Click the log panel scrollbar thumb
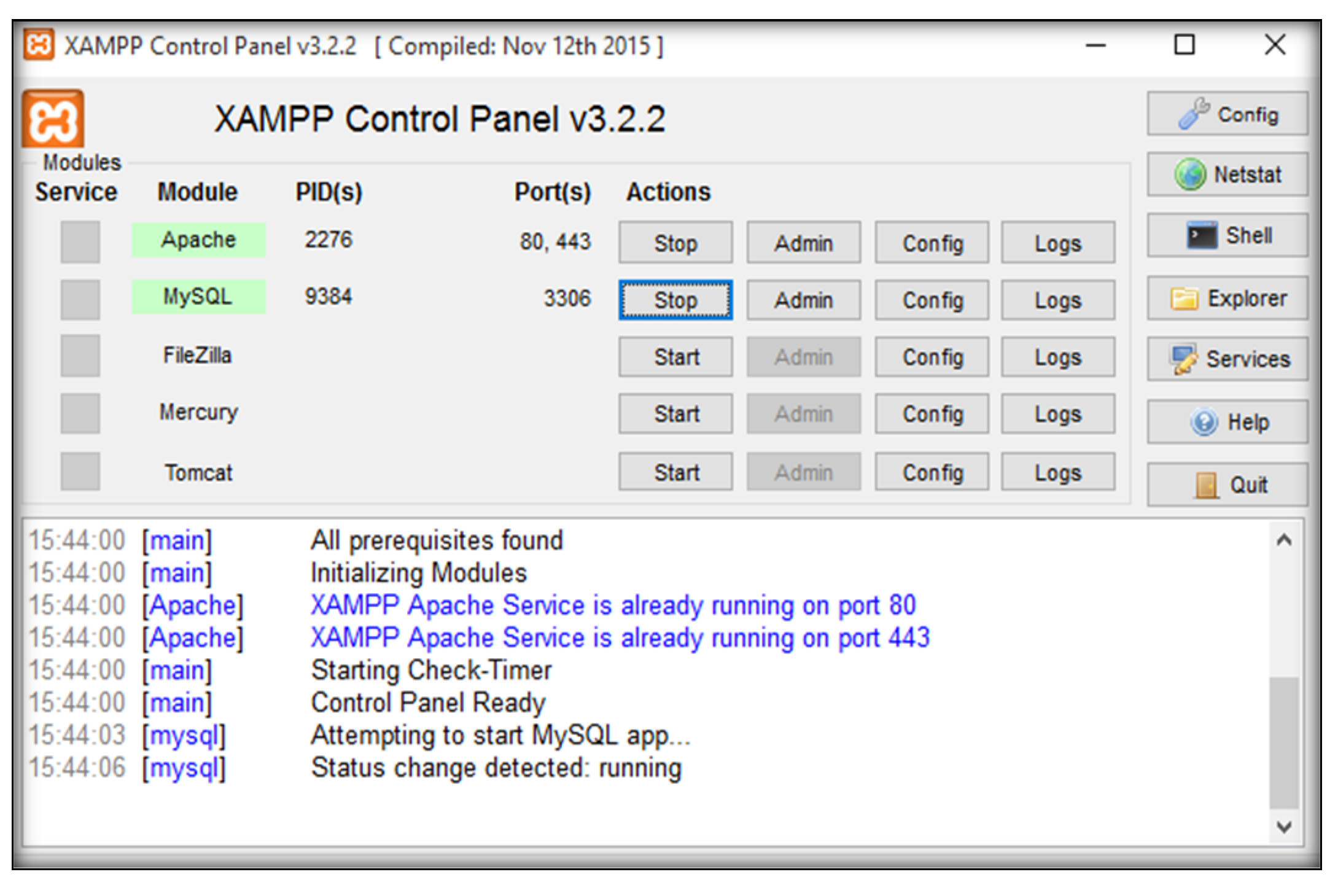The image size is (1338, 896). click(x=1284, y=743)
